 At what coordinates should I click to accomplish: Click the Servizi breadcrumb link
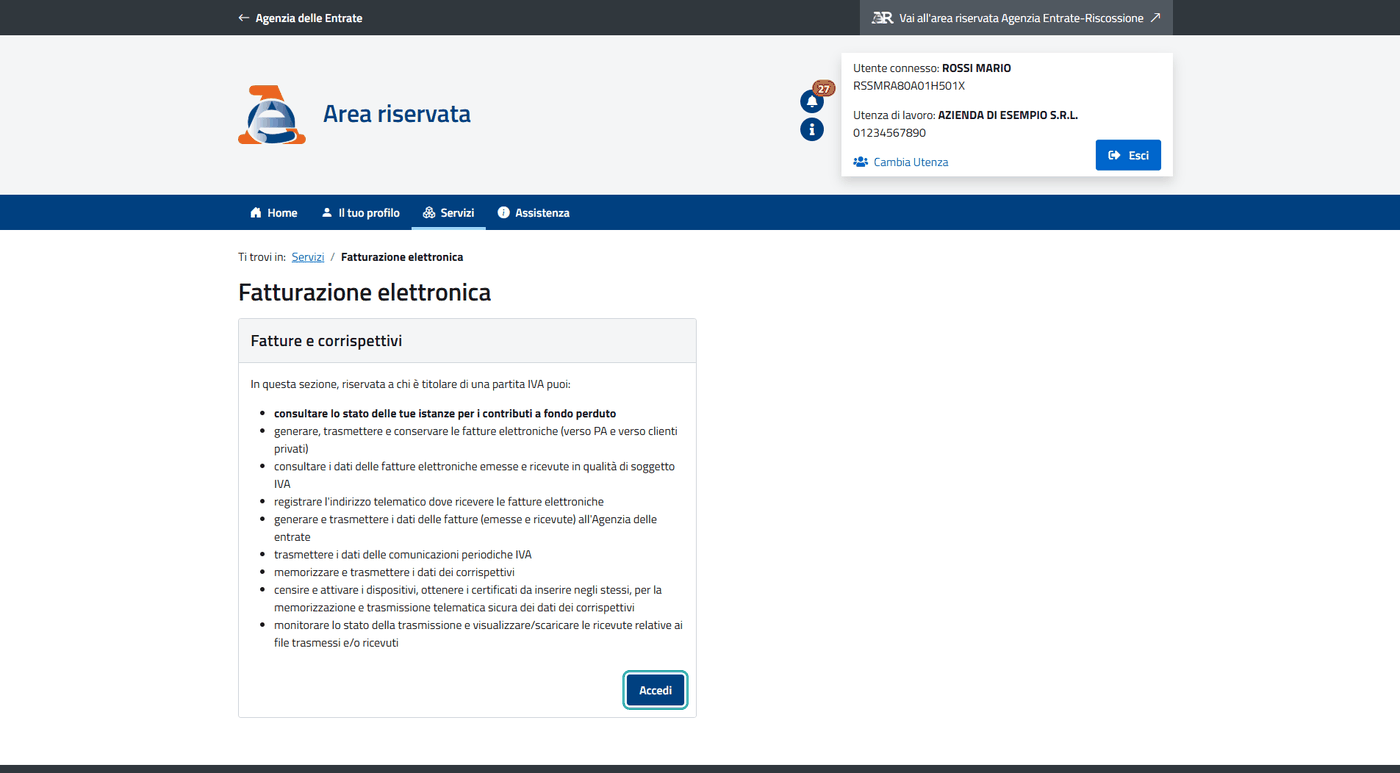pyautogui.click(x=308, y=257)
